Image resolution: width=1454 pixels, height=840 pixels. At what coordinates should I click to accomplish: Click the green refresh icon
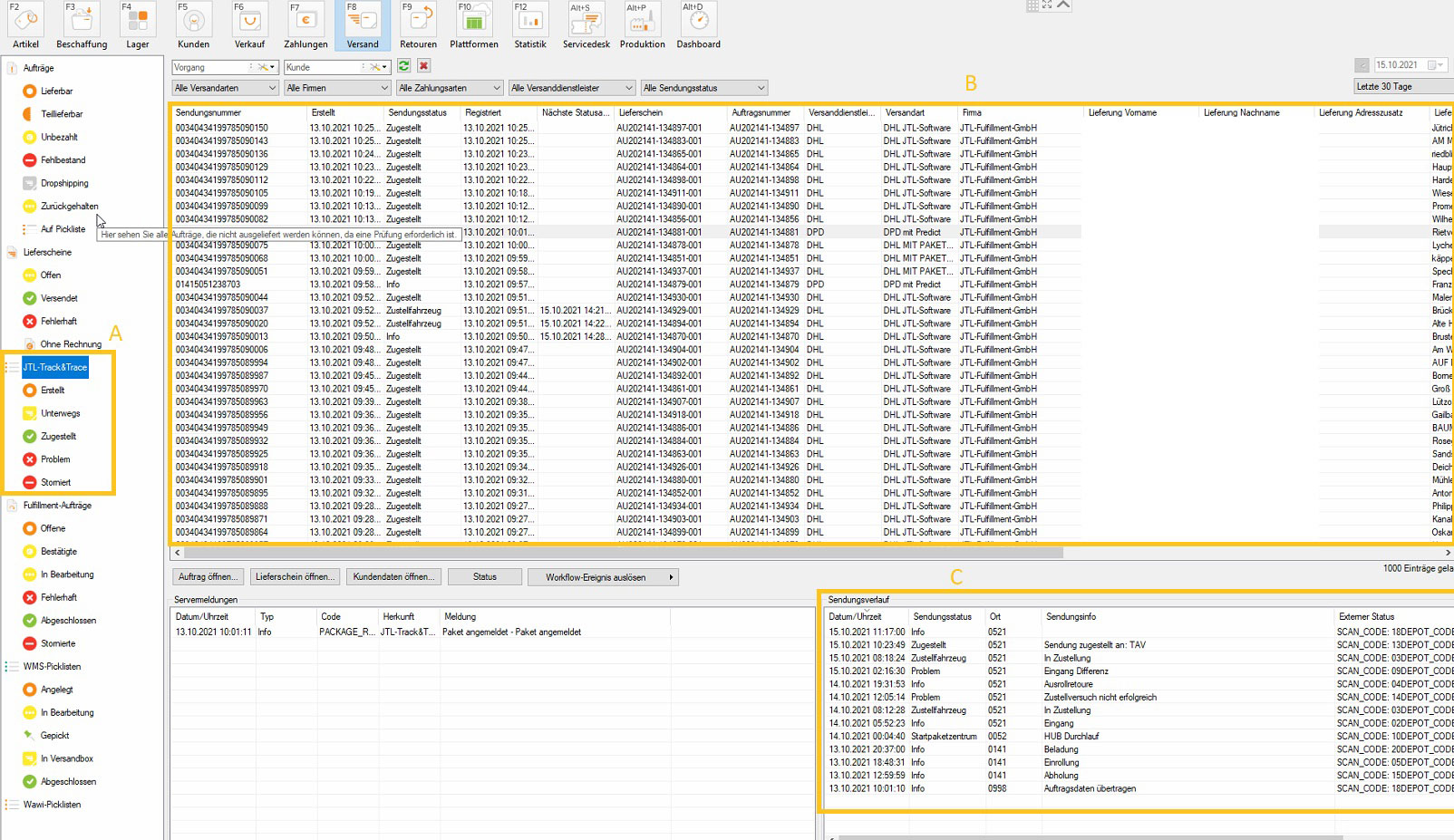[x=404, y=66]
